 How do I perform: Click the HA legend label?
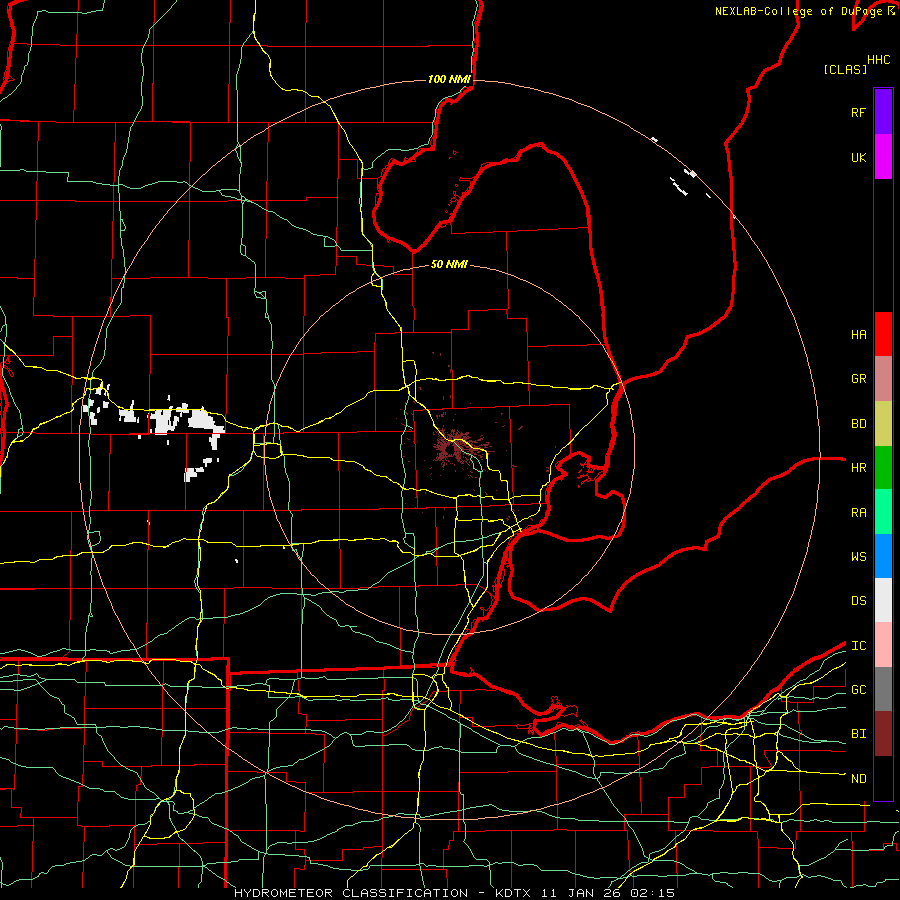point(858,335)
